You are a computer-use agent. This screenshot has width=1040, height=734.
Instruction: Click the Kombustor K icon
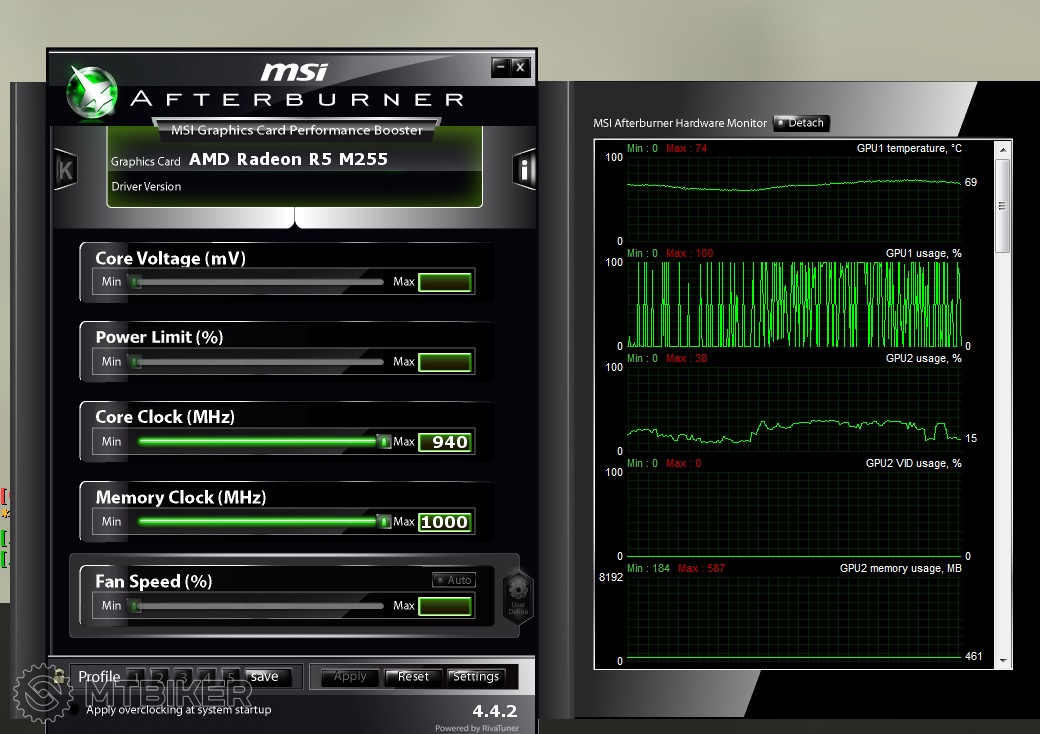pos(66,169)
